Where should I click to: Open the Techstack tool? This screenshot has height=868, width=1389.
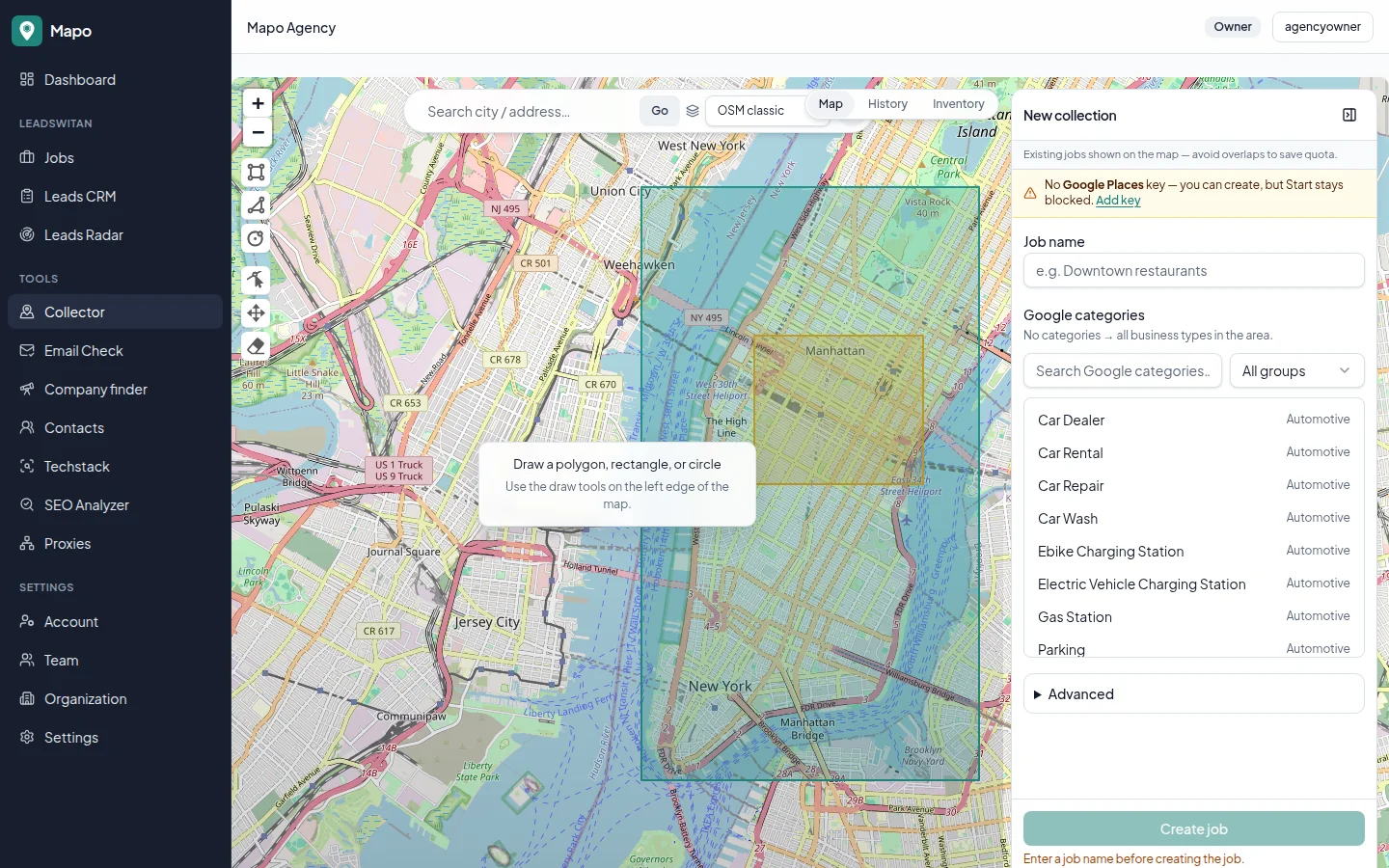point(116,466)
